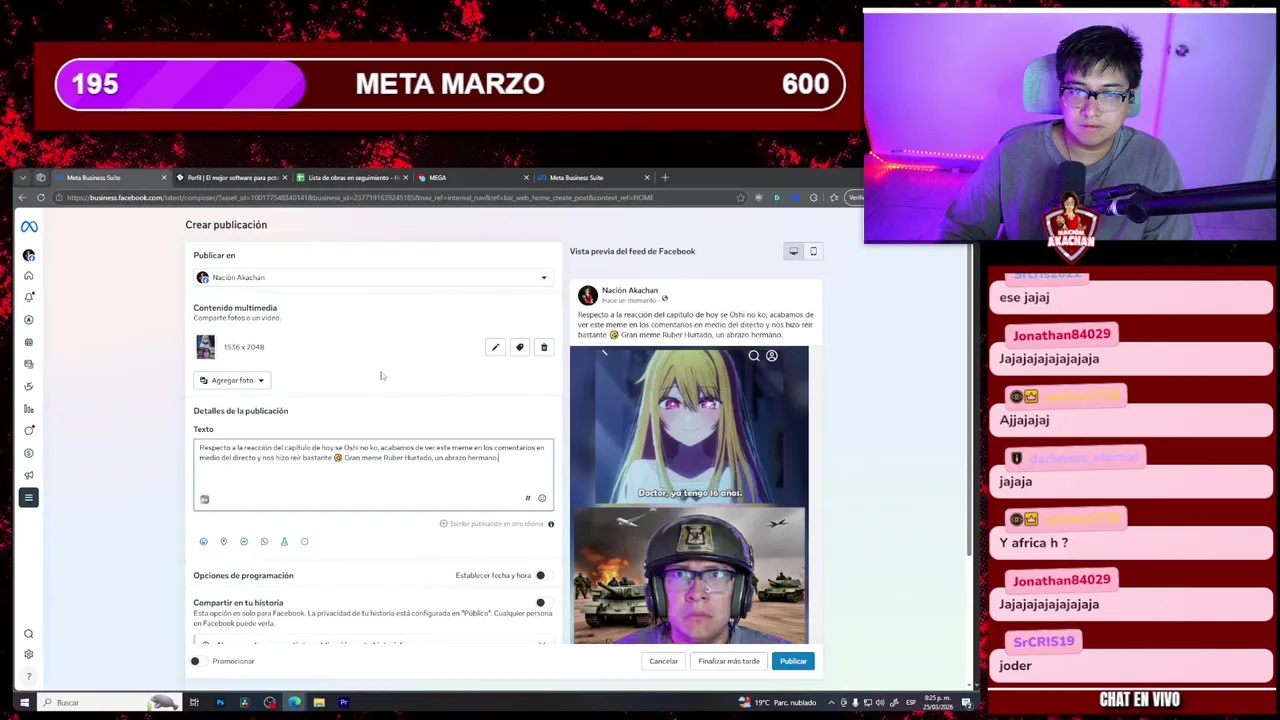Viewport: 1280px width, 720px height.
Task: Toggle Compartir en tu historia switch
Action: [542, 603]
